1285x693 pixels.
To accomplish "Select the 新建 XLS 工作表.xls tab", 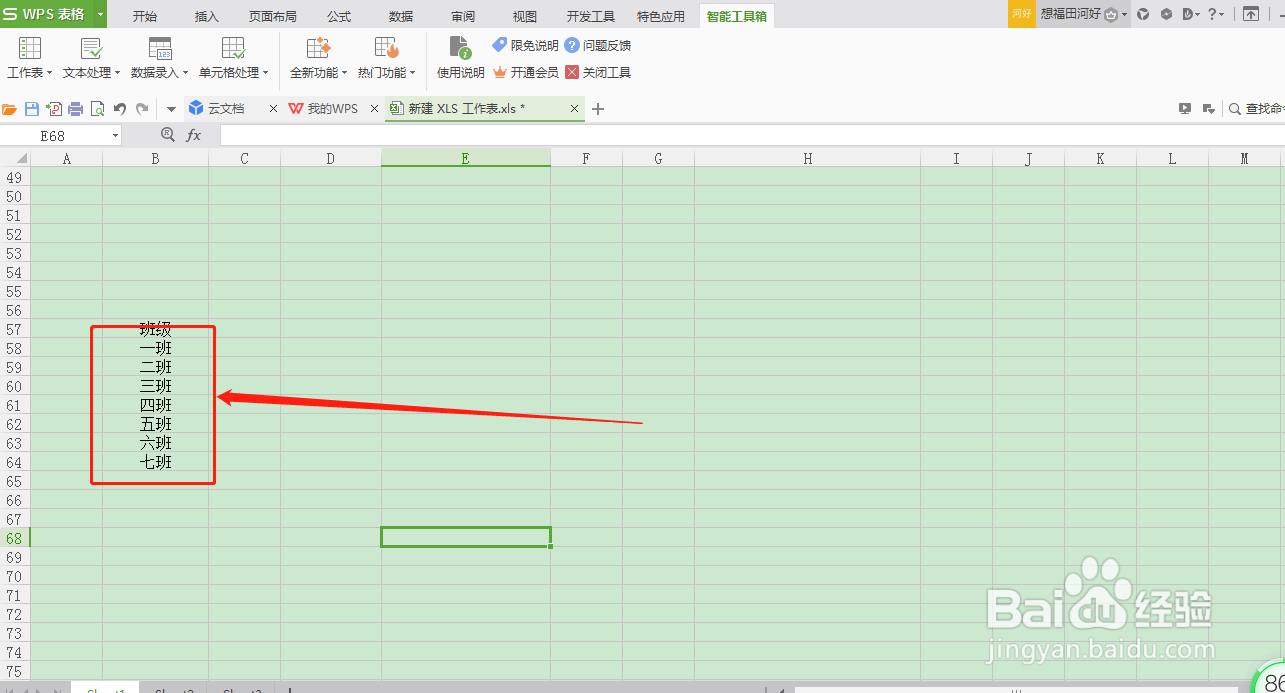I will 466,108.
